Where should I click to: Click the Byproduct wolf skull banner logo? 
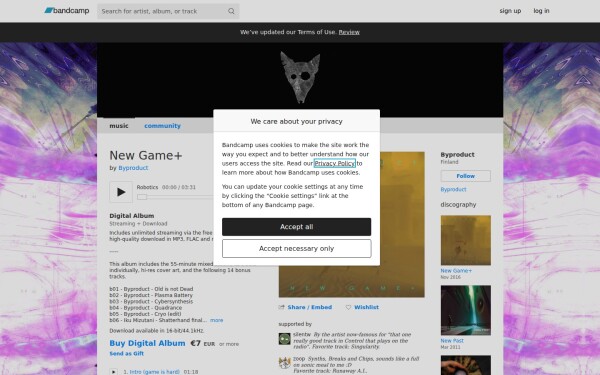click(300, 77)
